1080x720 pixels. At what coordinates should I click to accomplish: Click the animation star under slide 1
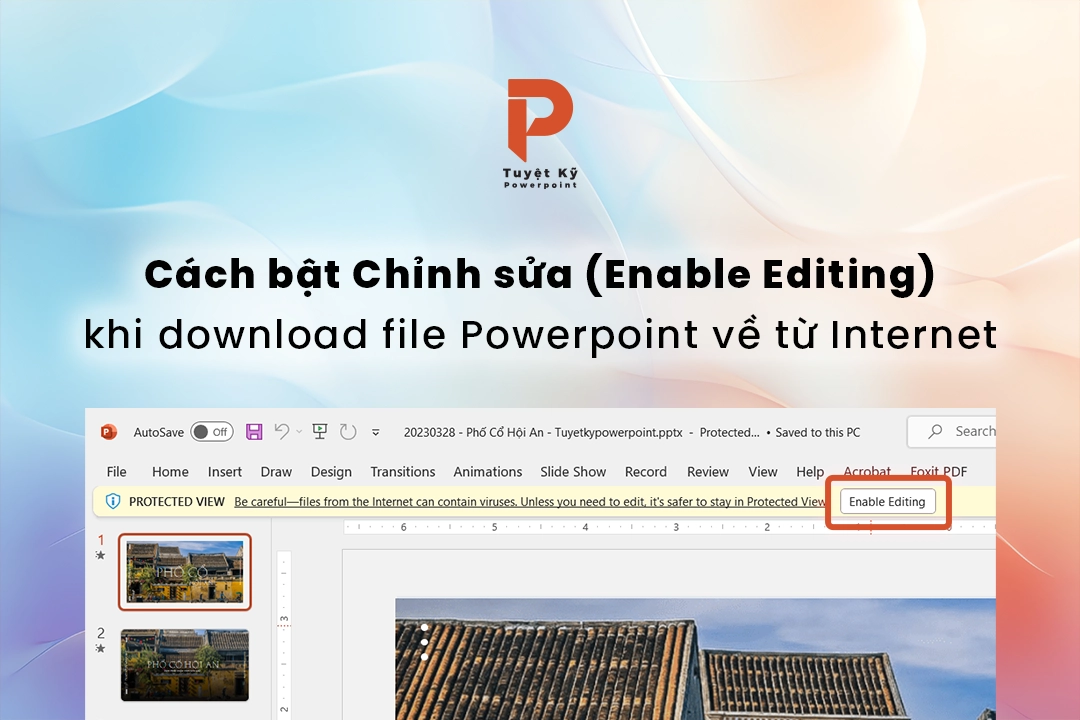click(100, 555)
